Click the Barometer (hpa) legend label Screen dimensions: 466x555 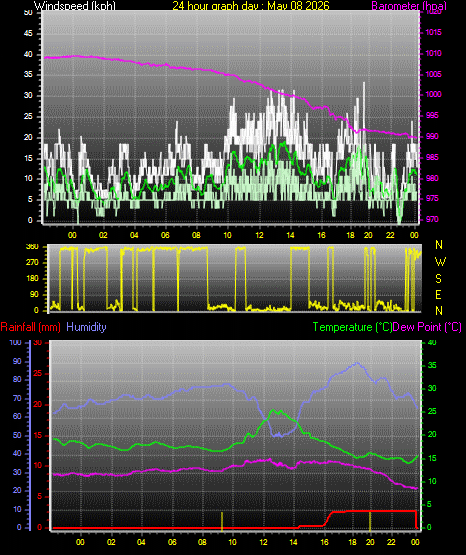409,5
